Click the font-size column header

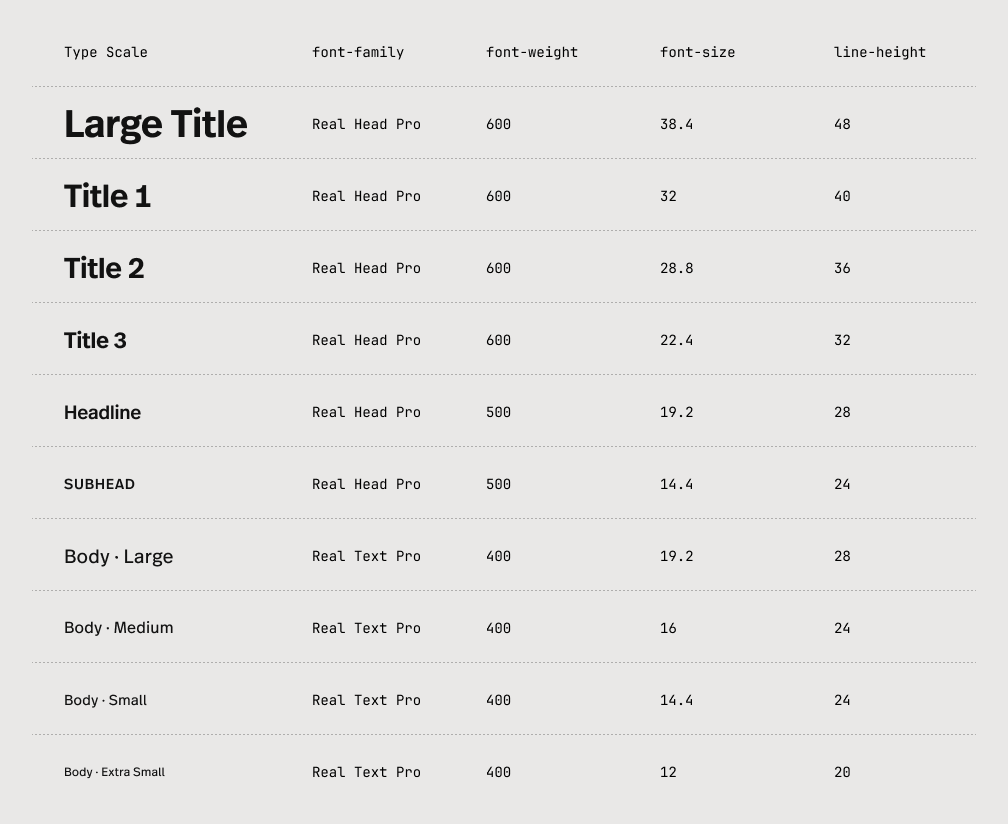point(697,52)
